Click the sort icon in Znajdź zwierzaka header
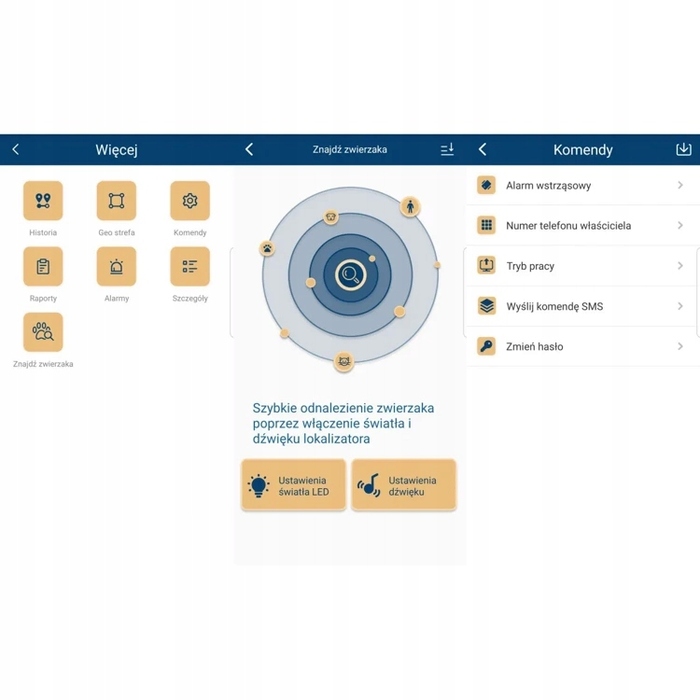The height and width of the screenshot is (700, 700). click(447, 149)
